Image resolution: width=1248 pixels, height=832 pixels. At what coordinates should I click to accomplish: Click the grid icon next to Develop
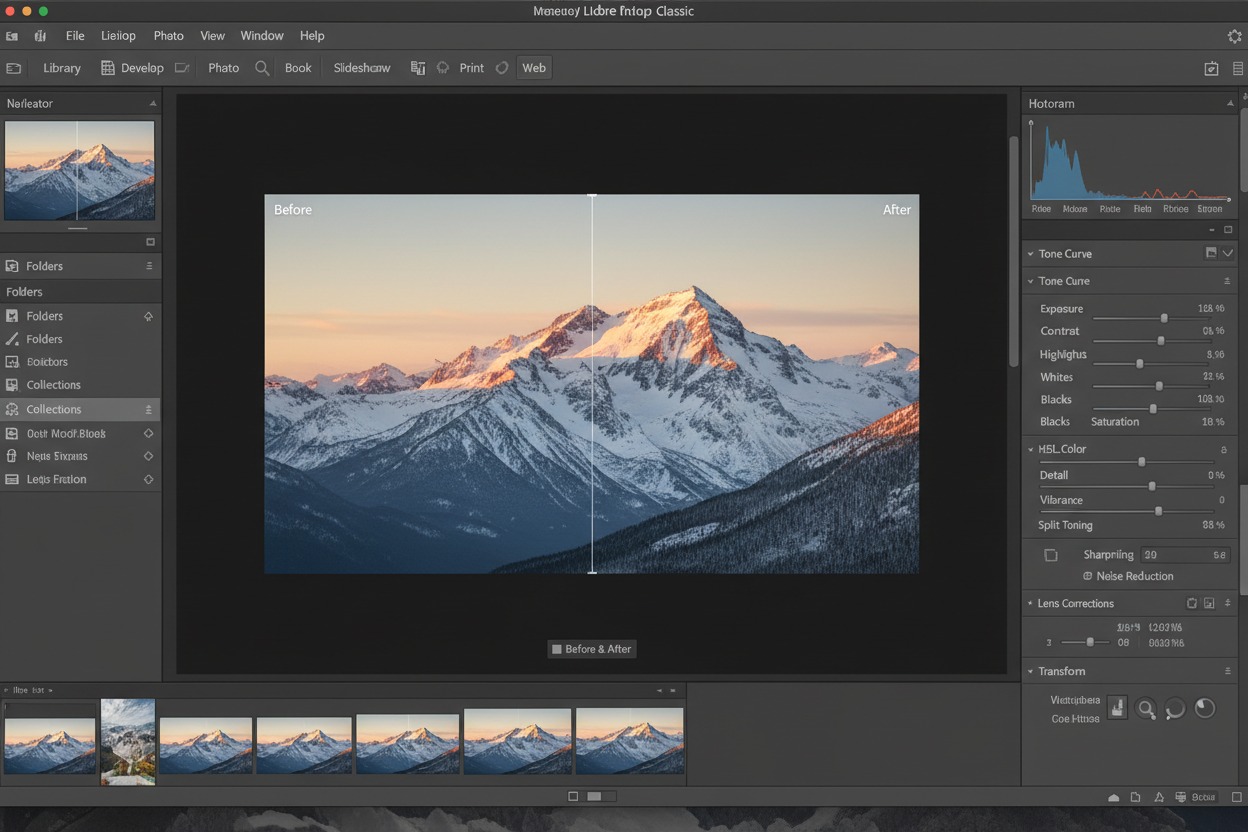point(107,68)
